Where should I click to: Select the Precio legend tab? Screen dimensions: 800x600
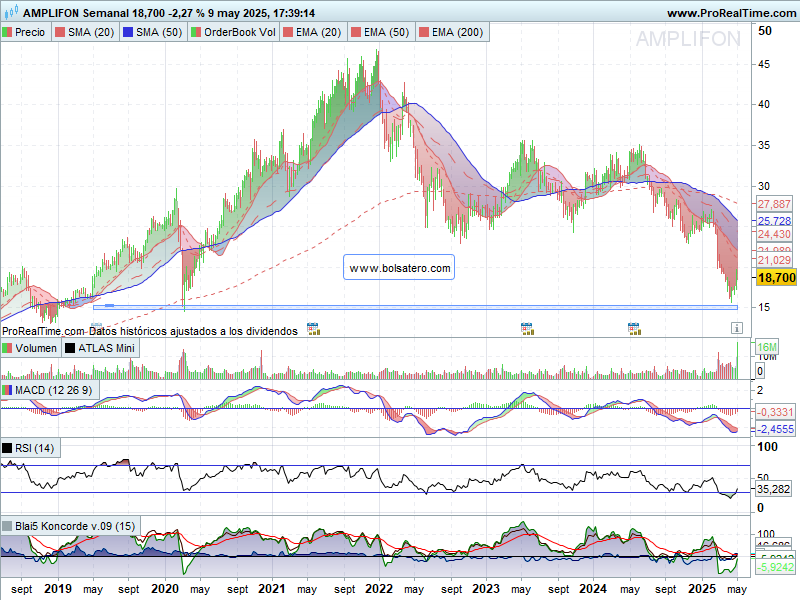[24, 33]
